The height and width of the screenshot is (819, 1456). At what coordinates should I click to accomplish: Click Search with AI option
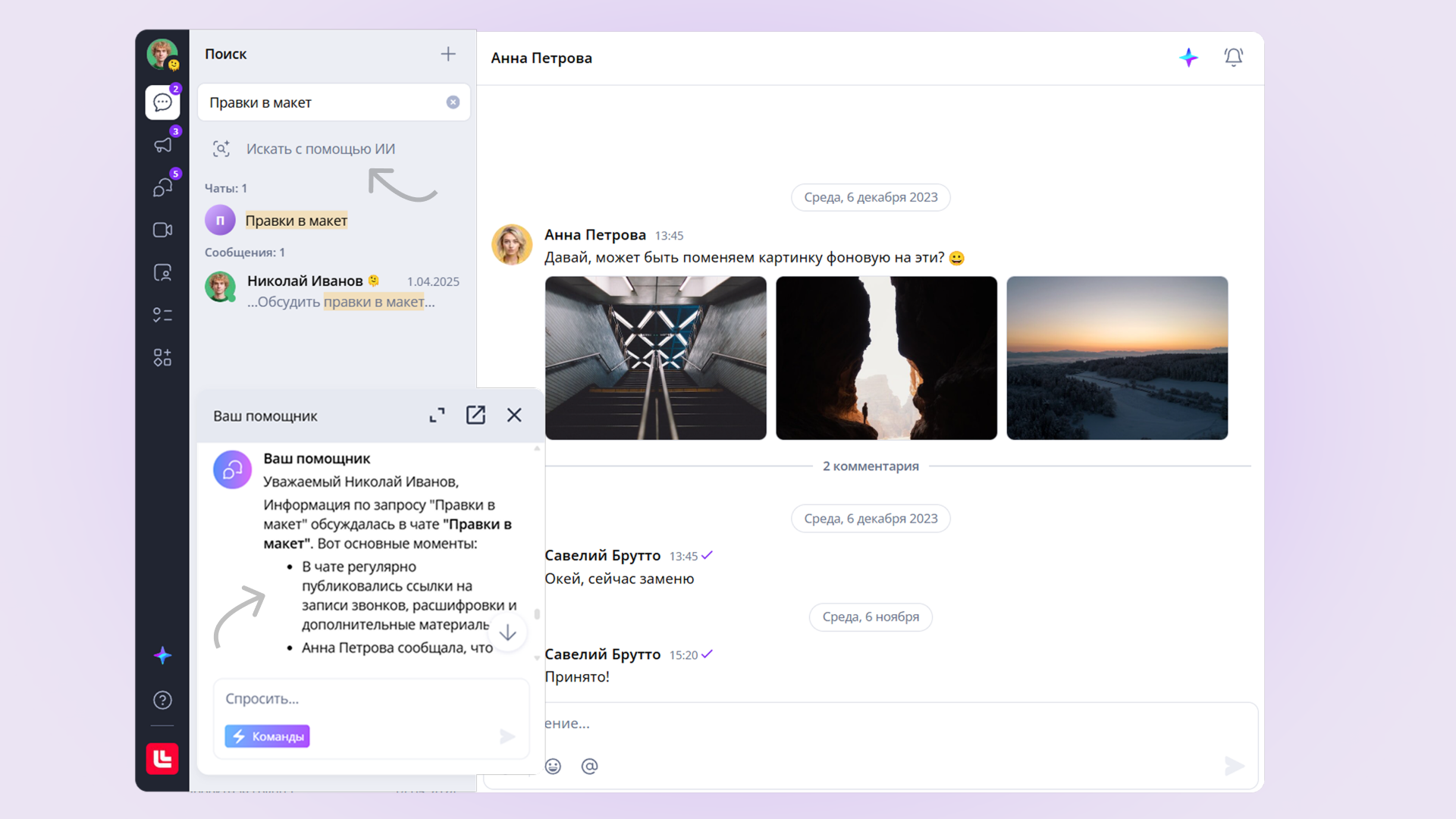320,149
